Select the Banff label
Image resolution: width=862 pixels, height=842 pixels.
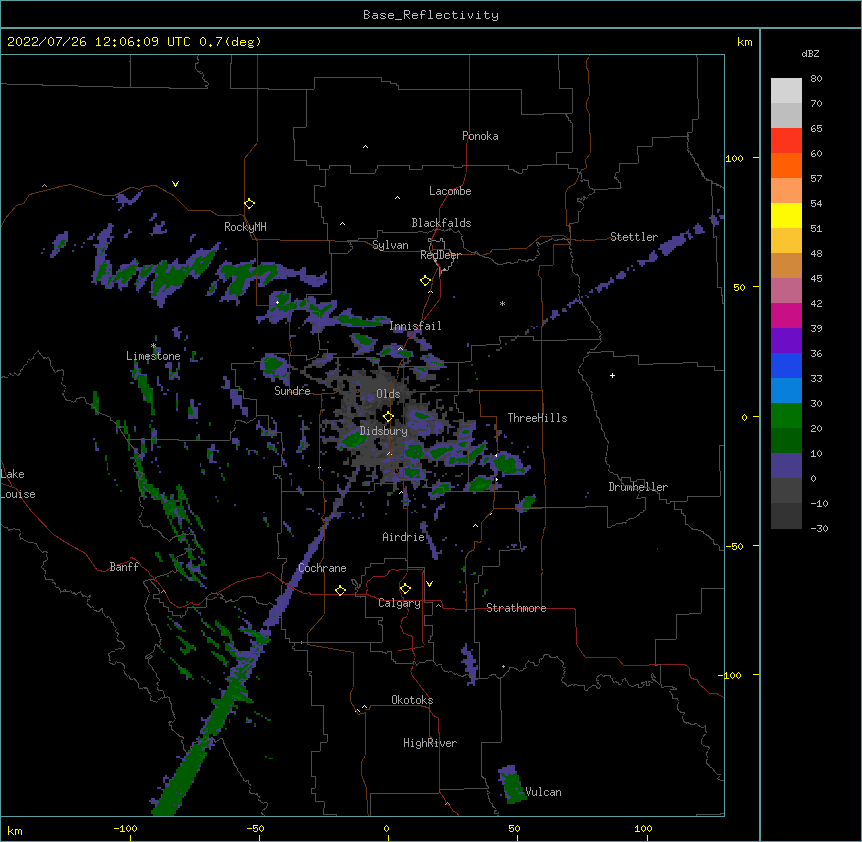(124, 567)
